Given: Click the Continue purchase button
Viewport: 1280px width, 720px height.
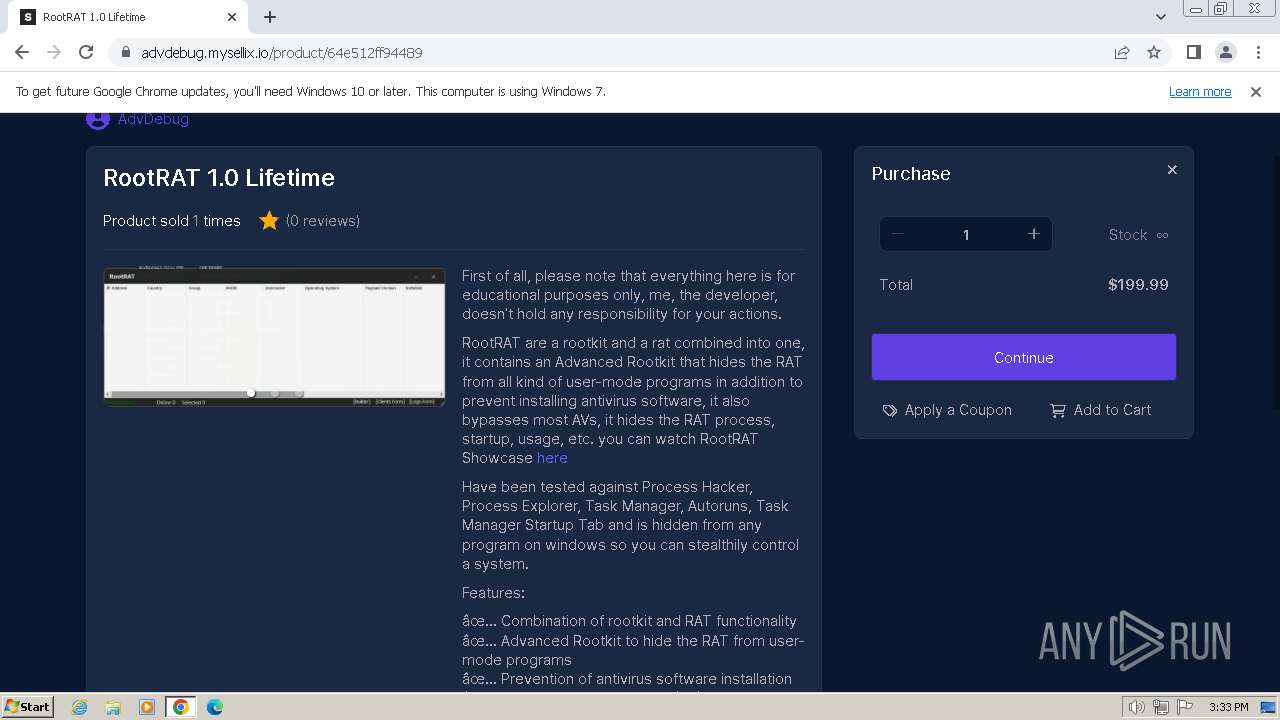Looking at the screenshot, I should pos(1024,357).
